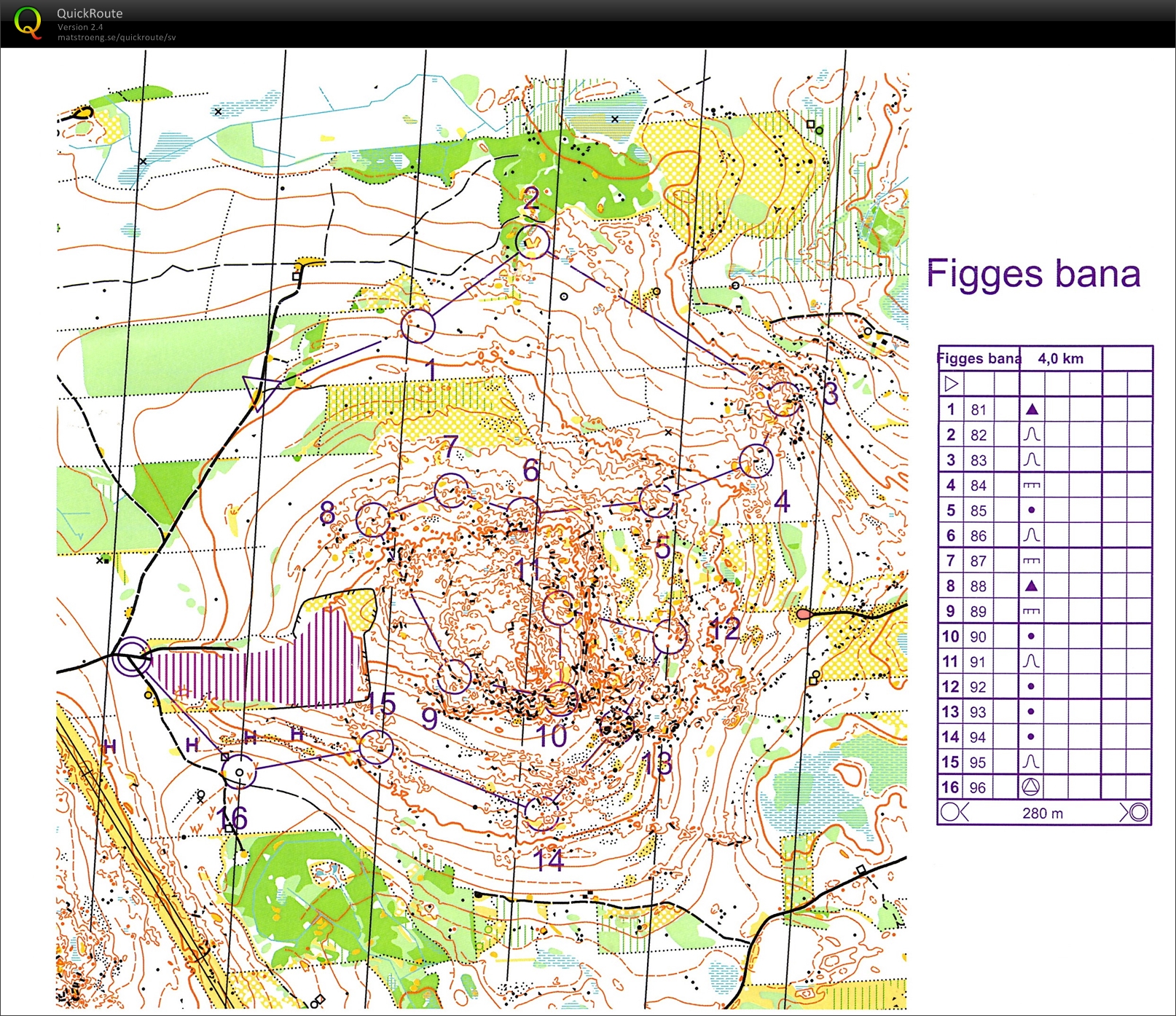Click the dot symbol in row 14 94
1176x1016 pixels.
coord(1031,736)
